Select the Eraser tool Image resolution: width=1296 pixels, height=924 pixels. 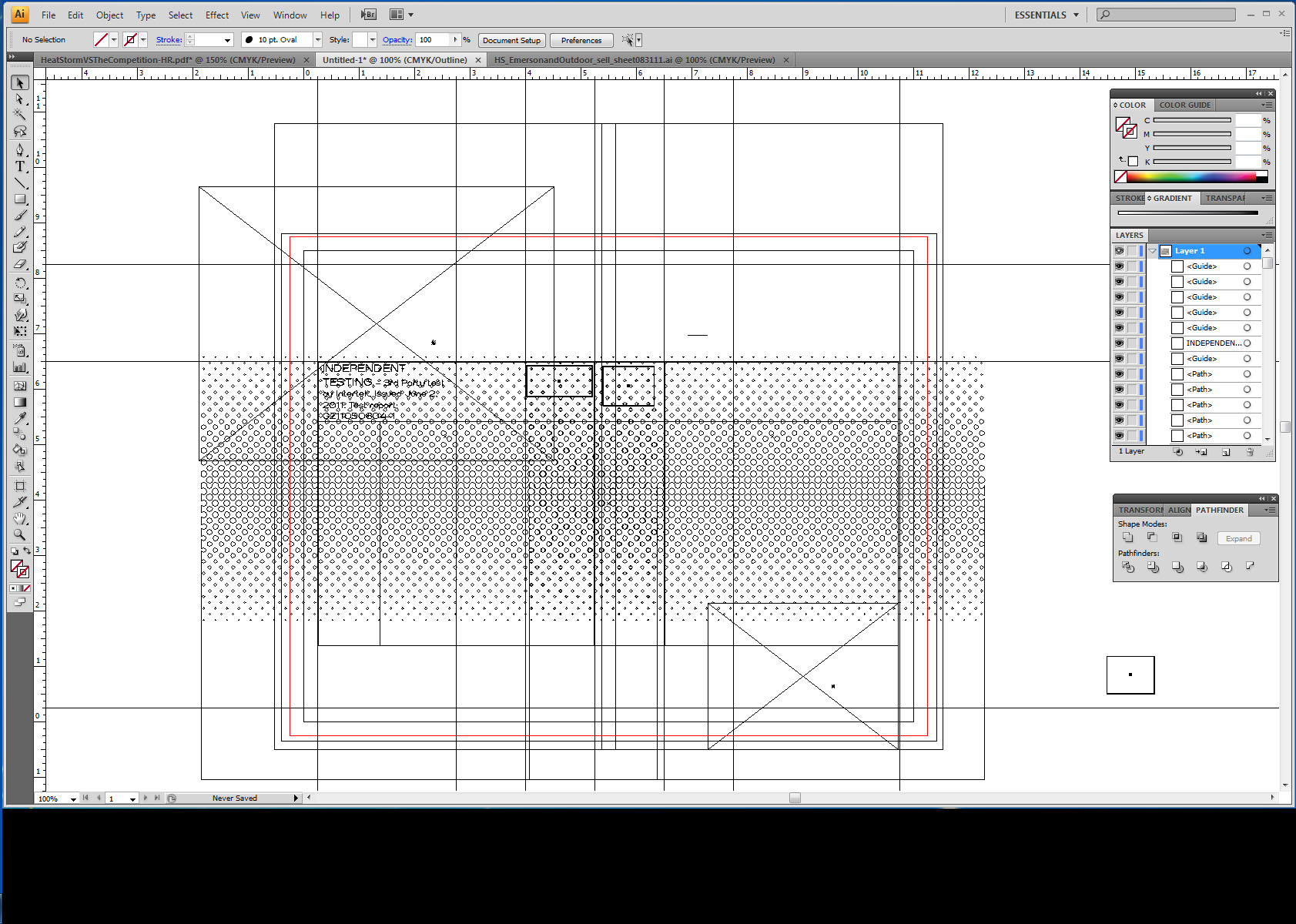coord(20,264)
